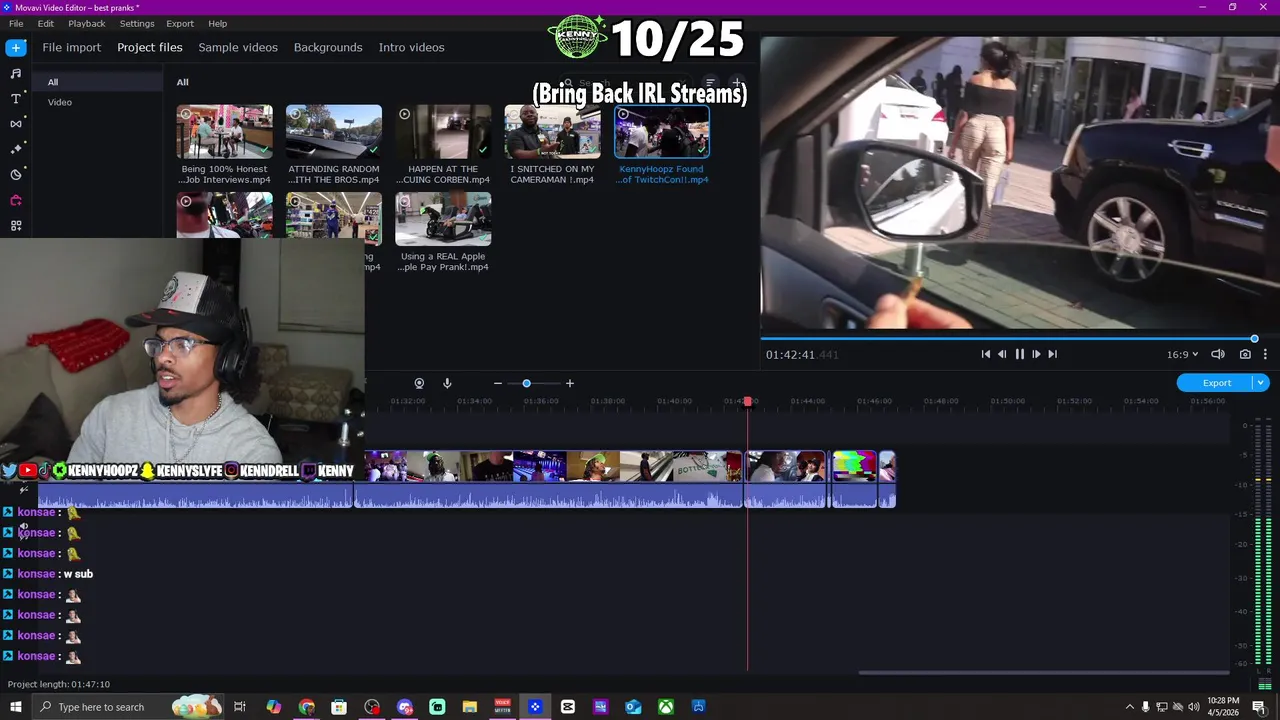Image resolution: width=1280 pixels, height=720 pixels.
Task: Click the timeline zoom slider handle
Action: click(526, 383)
